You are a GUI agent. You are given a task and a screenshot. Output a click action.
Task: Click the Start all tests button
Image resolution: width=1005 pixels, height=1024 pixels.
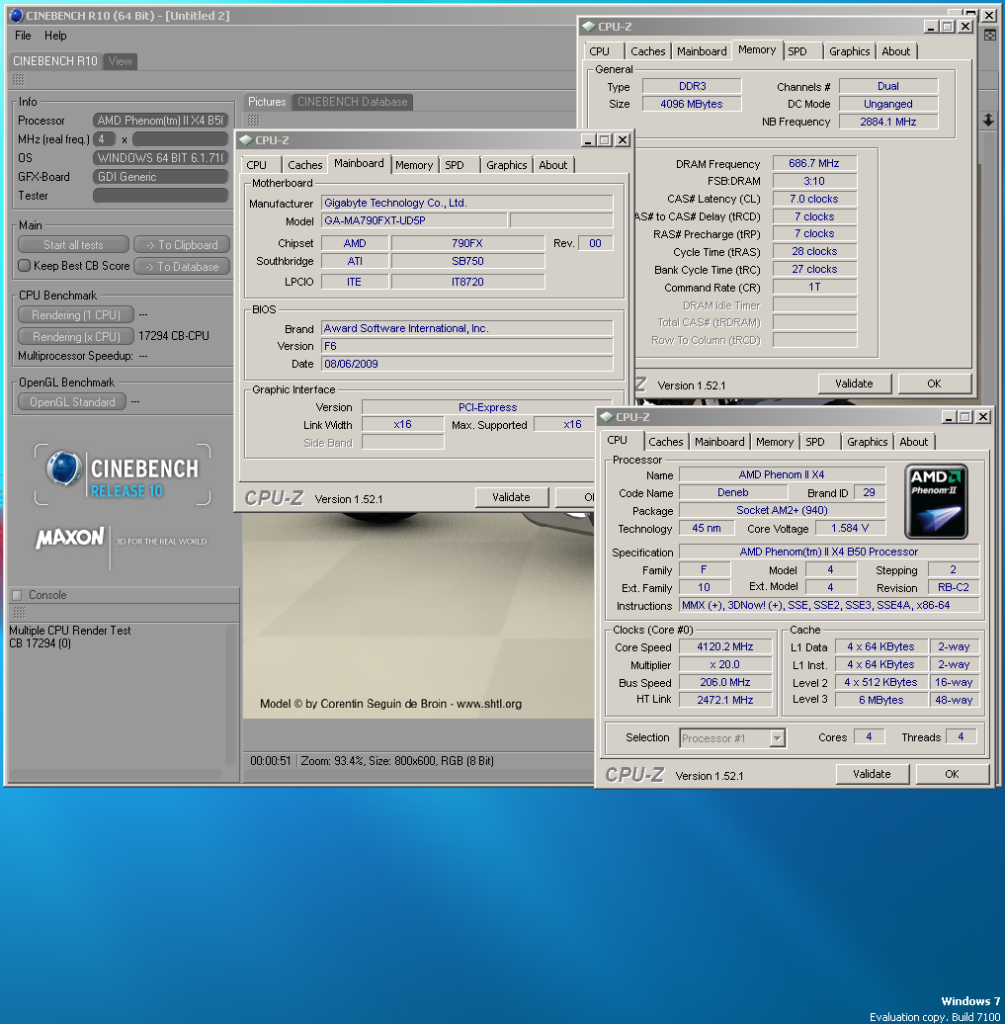[x=73, y=245]
